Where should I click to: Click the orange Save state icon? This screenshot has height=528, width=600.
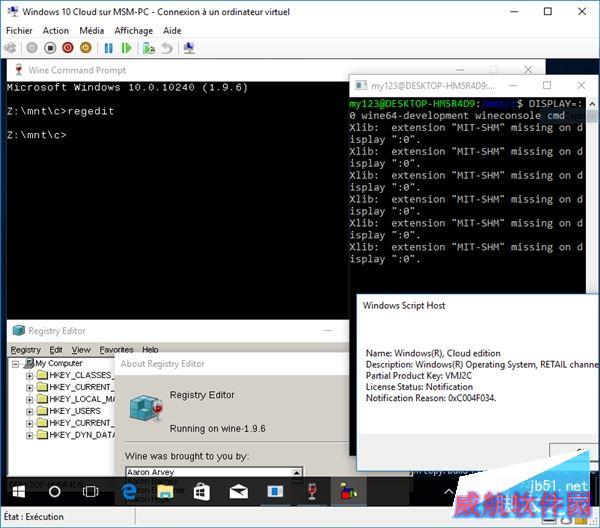(x=86, y=48)
